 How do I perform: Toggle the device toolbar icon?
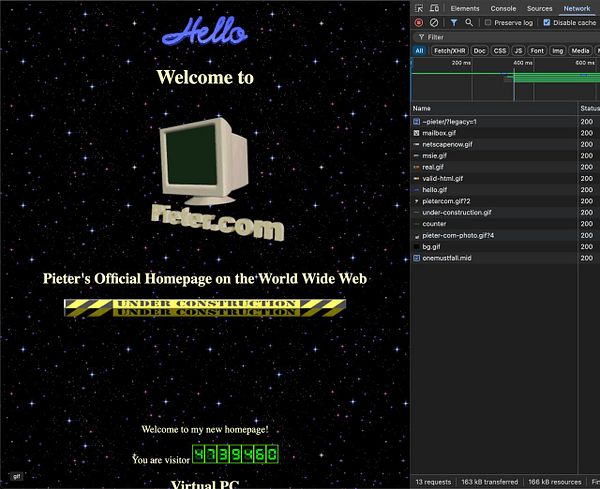(x=434, y=8)
